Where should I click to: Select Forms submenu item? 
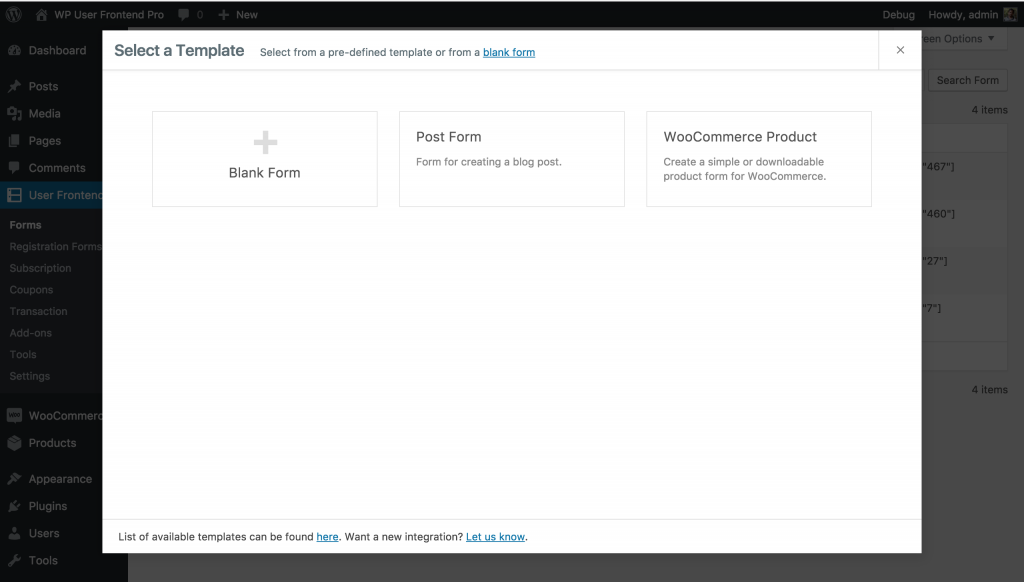(x=25, y=225)
